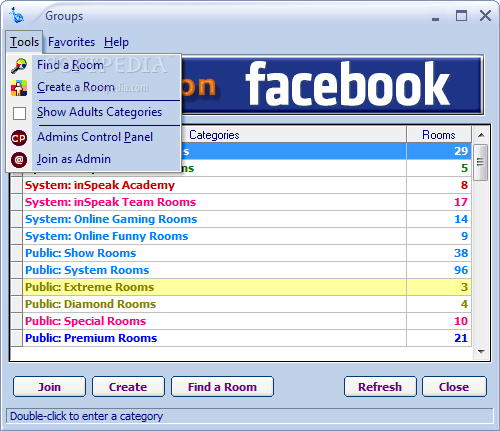The width and height of the screenshot is (500, 431).
Task: Select Public: Diamond Rooms category
Action: coord(215,304)
